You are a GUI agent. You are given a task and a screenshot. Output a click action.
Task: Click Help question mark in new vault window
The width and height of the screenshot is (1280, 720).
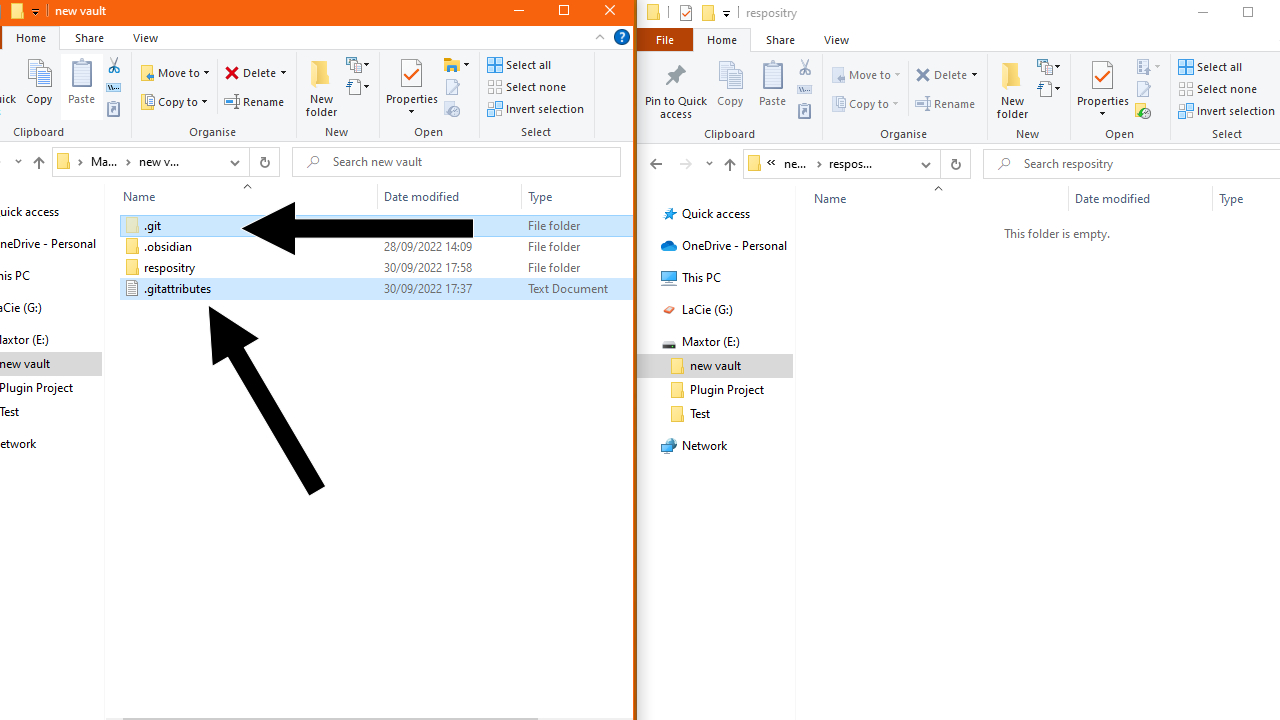[622, 38]
